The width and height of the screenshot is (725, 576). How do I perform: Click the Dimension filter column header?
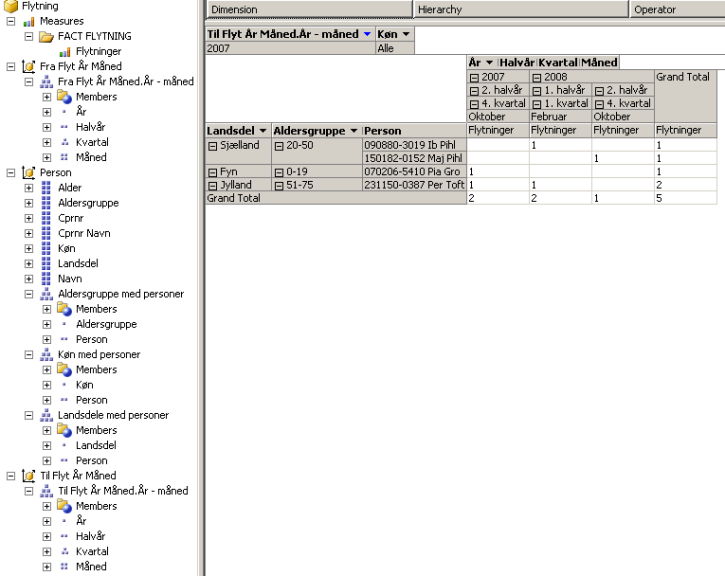(310, 9)
